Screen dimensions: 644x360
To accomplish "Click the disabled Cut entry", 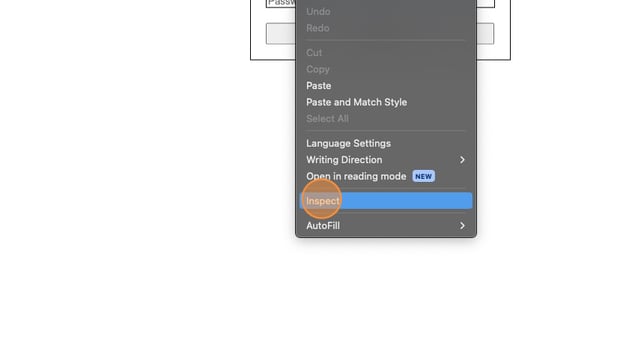I will [x=386, y=53].
